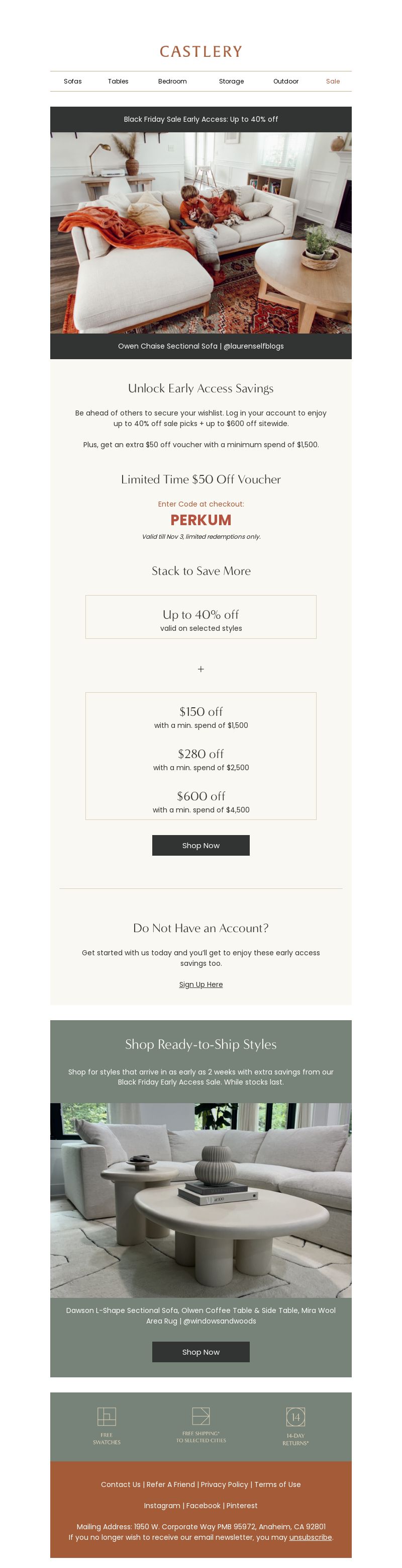Open the Sofas menu item

pyautogui.click(x=72, y=81)
